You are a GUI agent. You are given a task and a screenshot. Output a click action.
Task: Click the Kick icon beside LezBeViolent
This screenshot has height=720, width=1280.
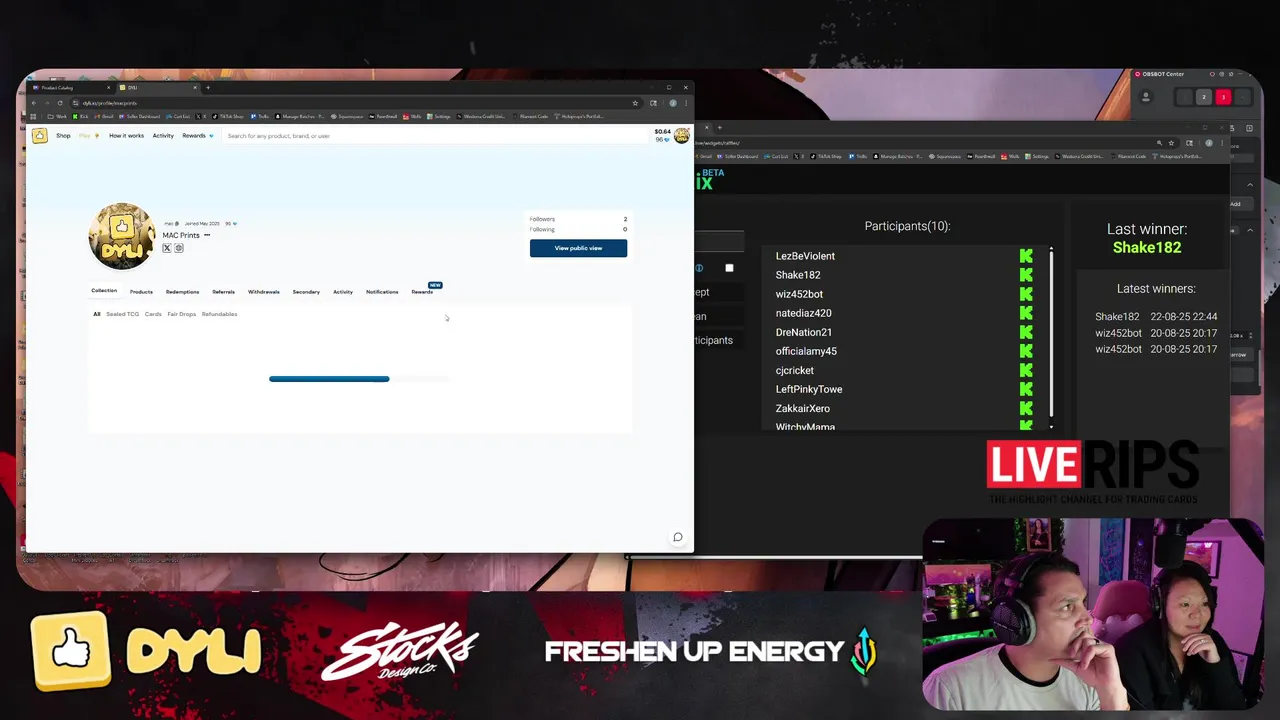pyautogui.click(x=1026, y=256)
